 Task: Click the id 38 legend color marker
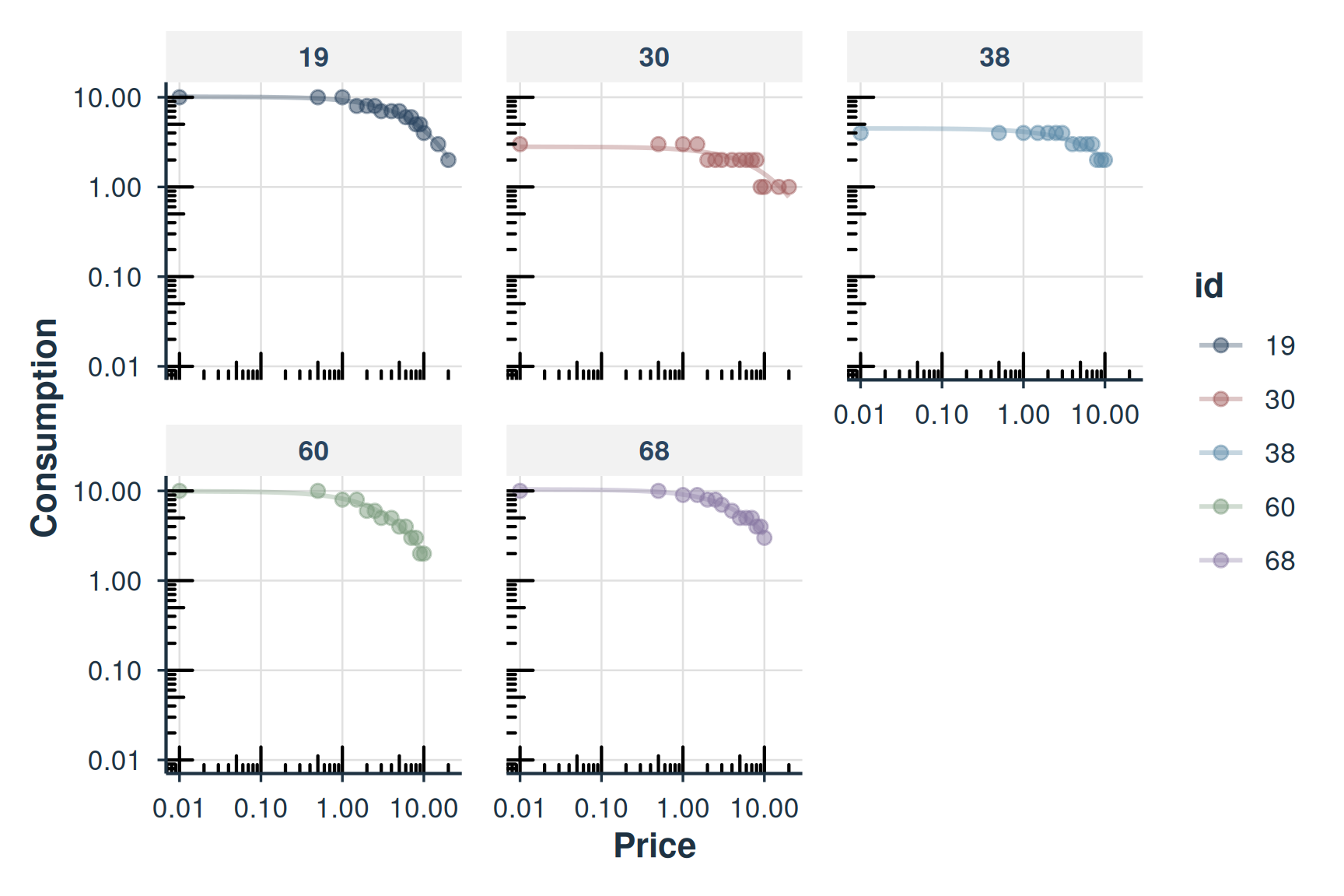1220,453
